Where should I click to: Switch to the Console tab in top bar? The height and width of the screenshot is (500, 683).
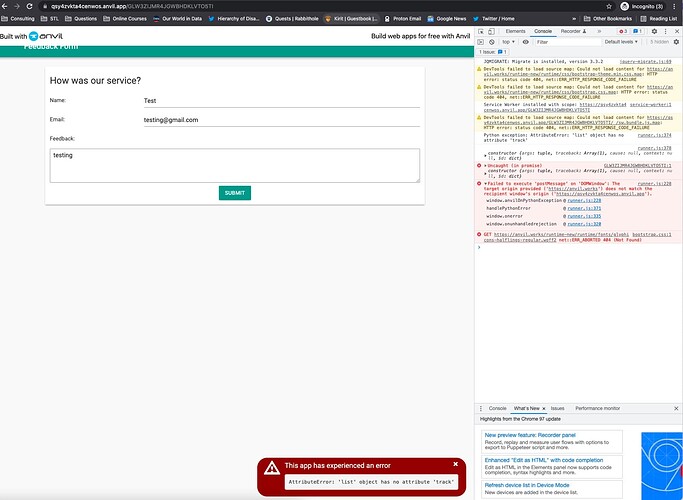(x=543, y=31)
